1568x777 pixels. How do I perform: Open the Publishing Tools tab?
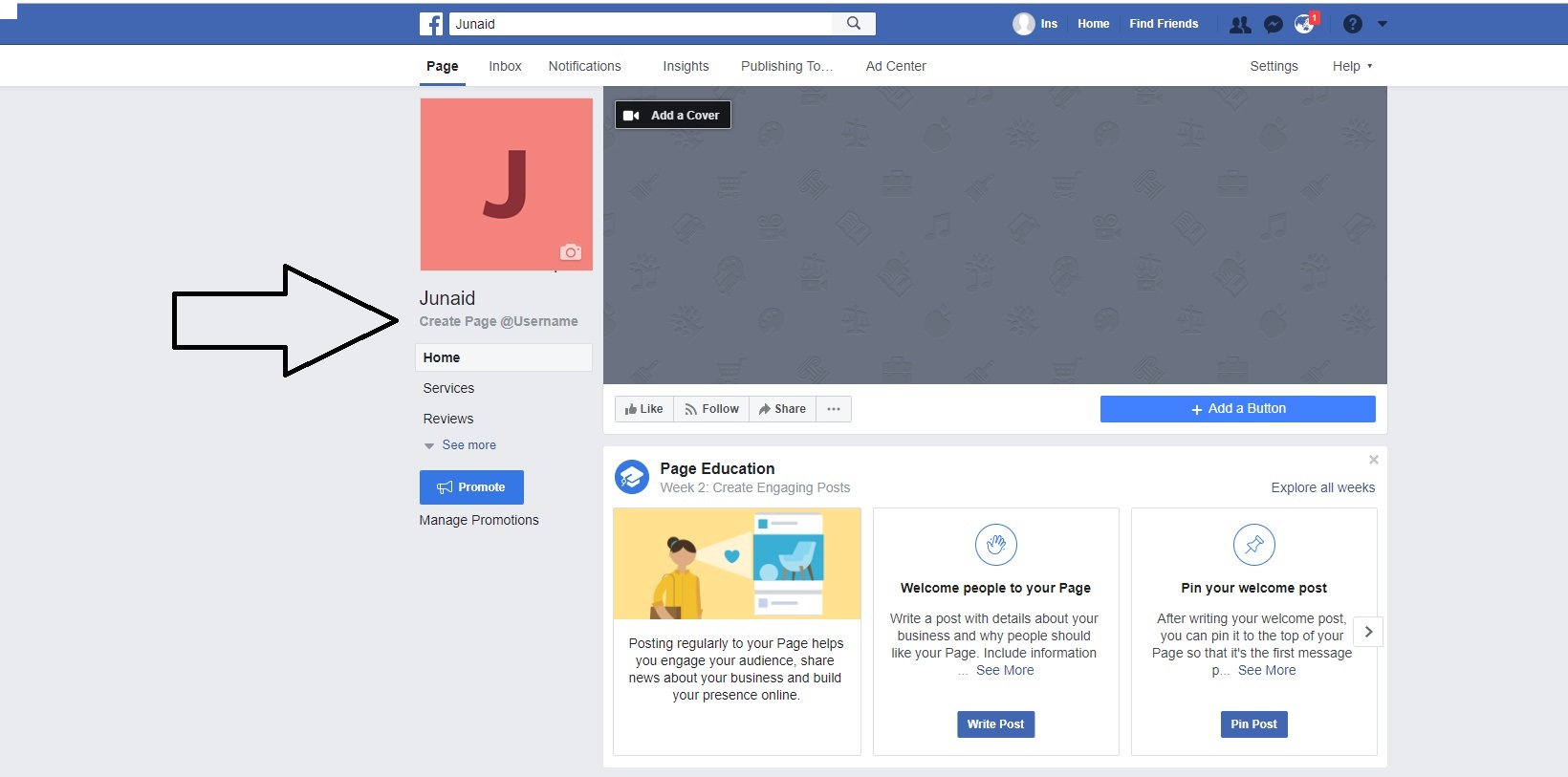click(x=787, y=66)
